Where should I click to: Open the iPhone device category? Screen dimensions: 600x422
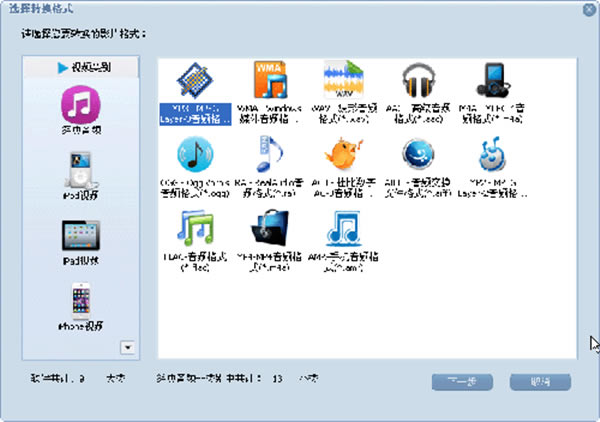(81, 307)
